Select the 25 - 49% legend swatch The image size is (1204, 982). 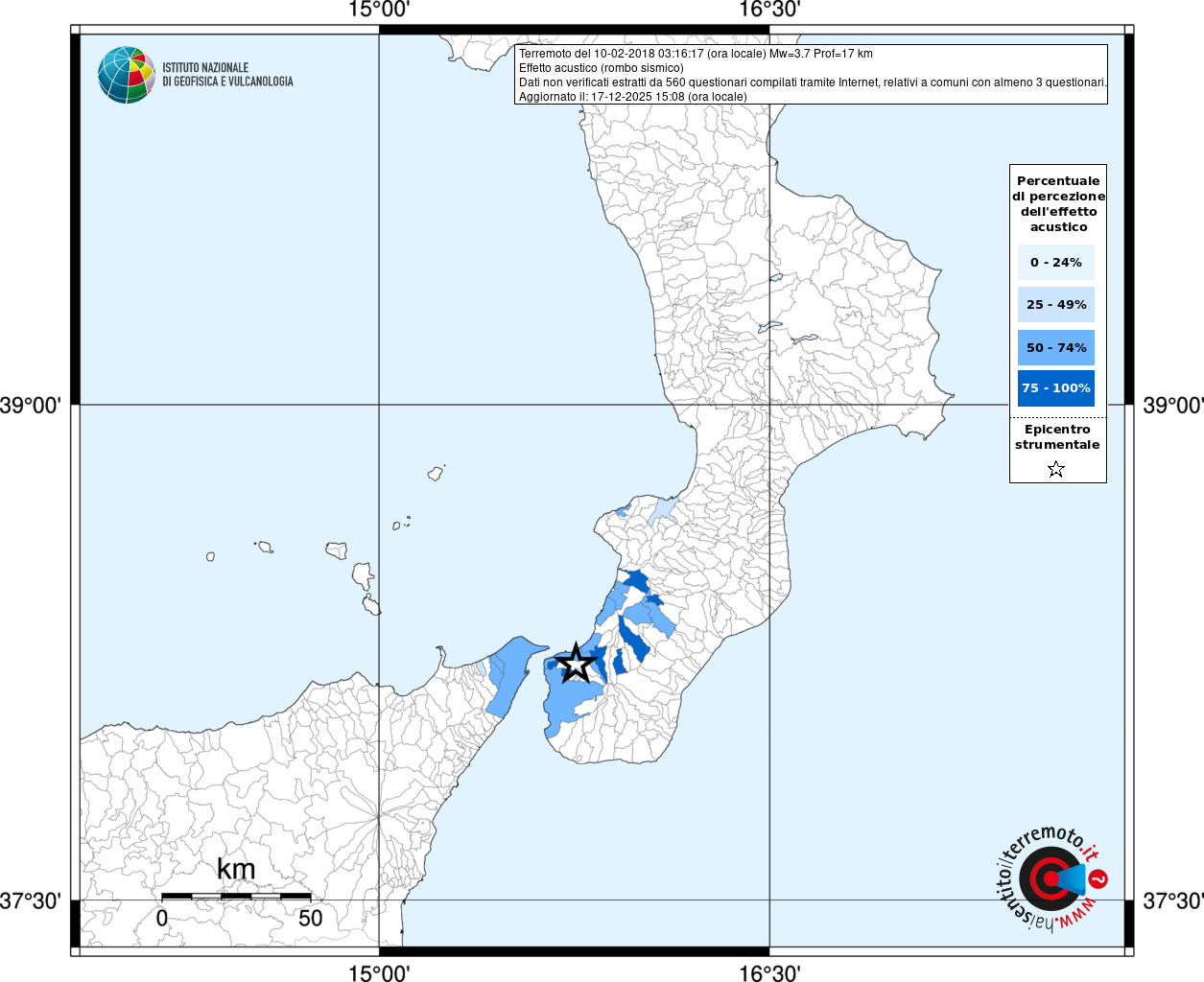(x=1056, y=304)
